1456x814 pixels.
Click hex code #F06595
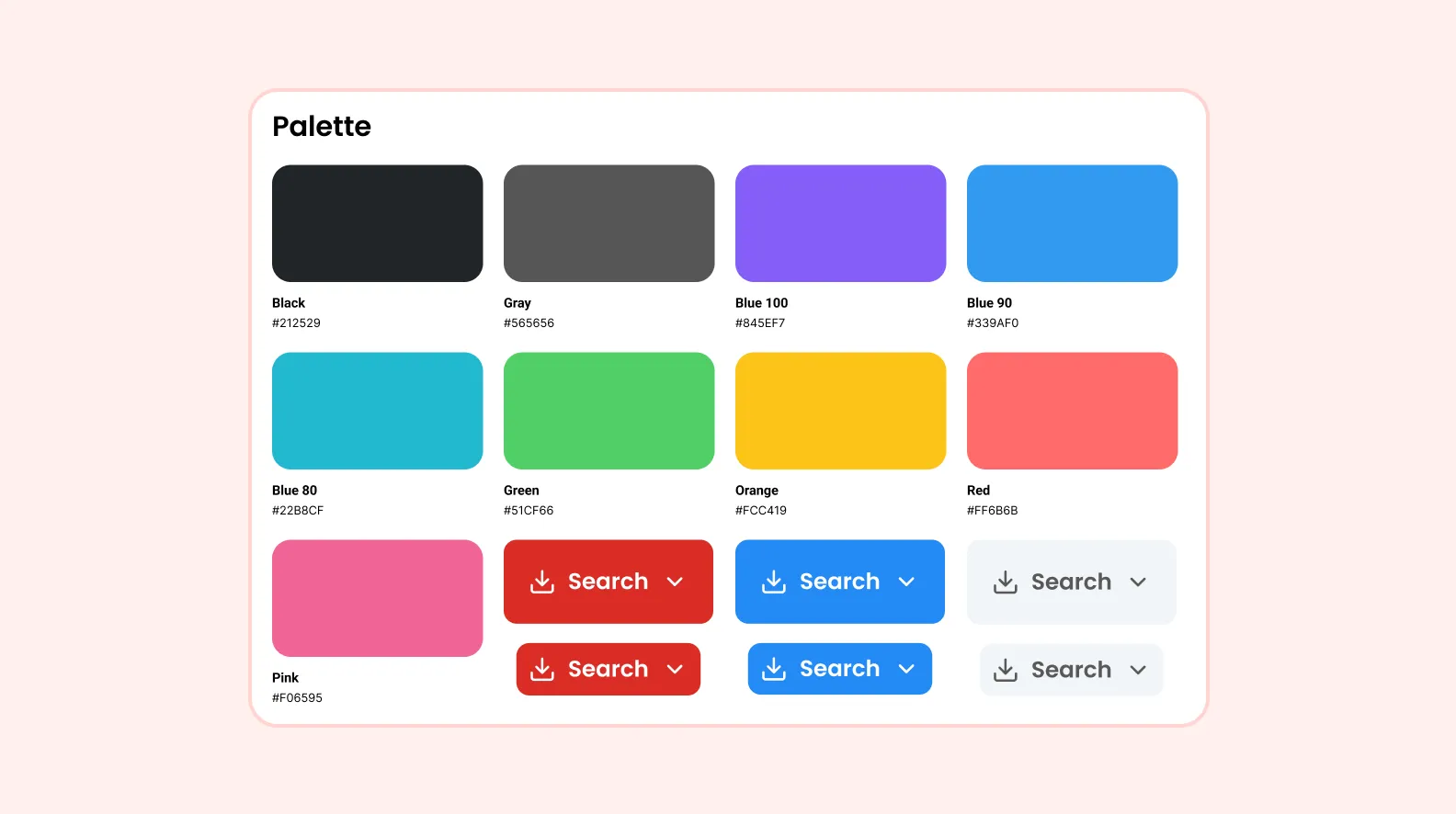pyautogui.click(x=297, y=698)
